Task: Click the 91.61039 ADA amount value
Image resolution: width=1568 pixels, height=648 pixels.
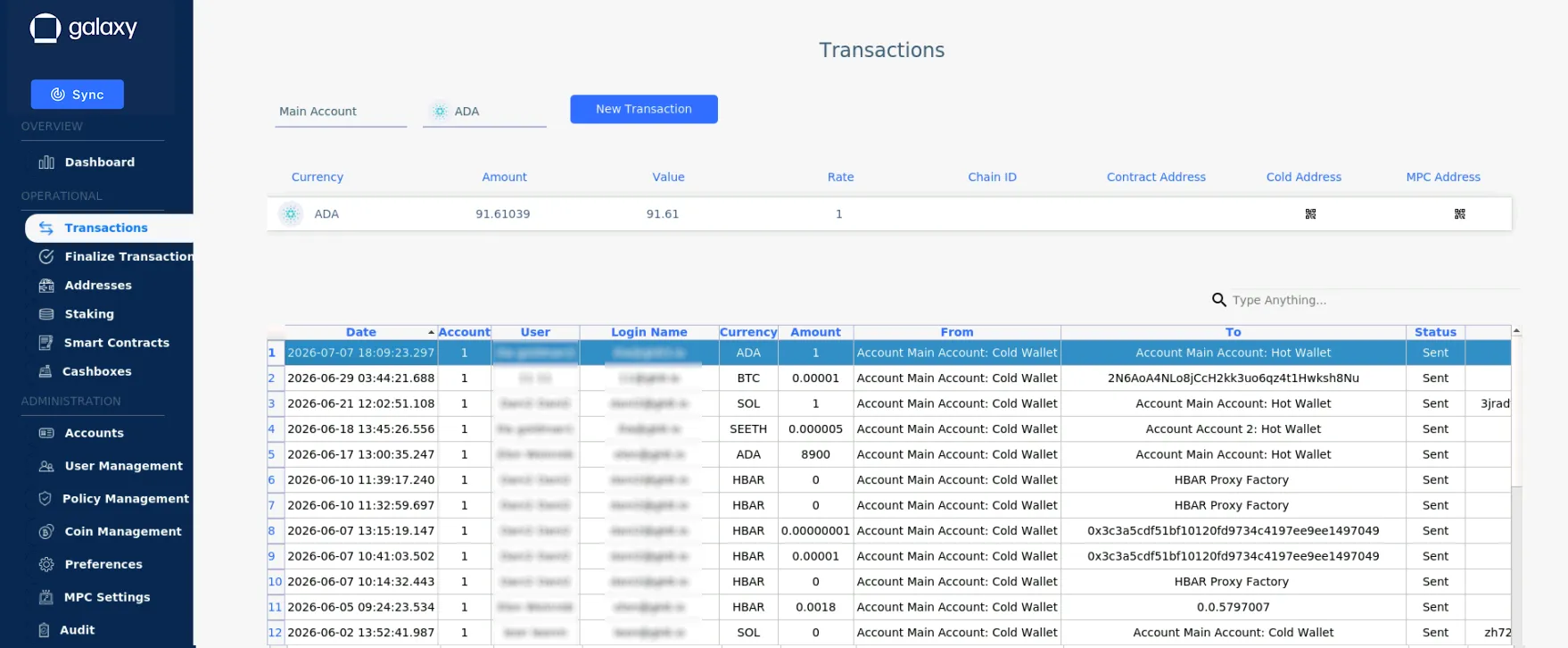Action: pyautogui.click(x=503, y=214)
